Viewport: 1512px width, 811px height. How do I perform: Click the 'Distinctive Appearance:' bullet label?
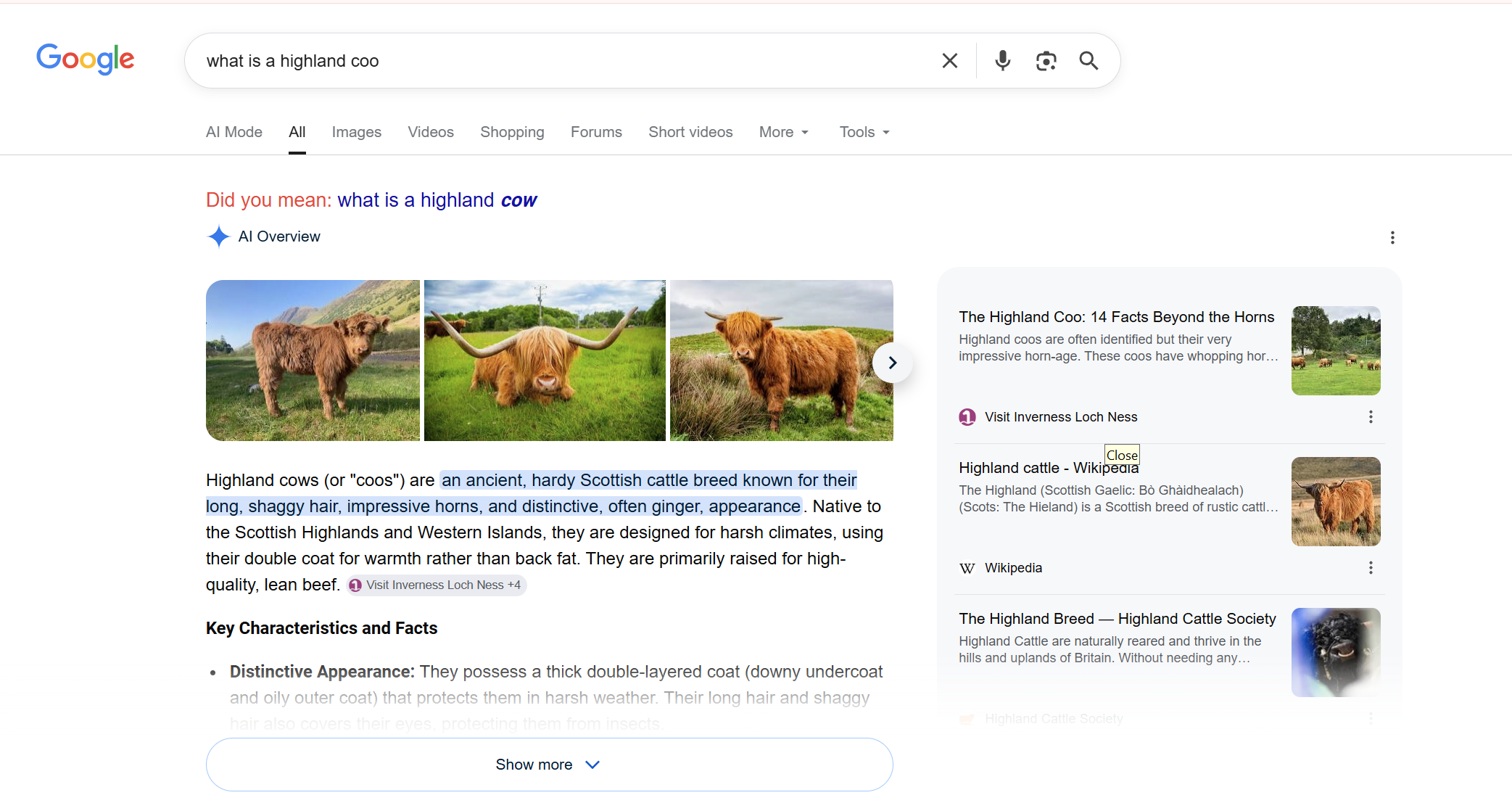coord(322,672)
